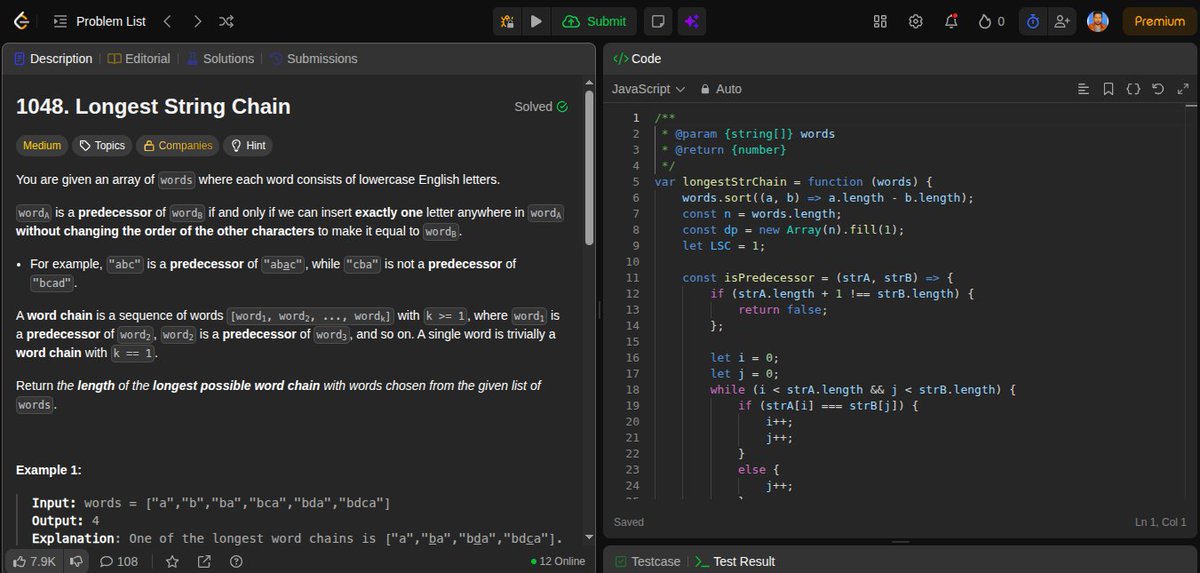Open the notifications bell
This screenshot has width=1200, height=573.
[951, 21]
